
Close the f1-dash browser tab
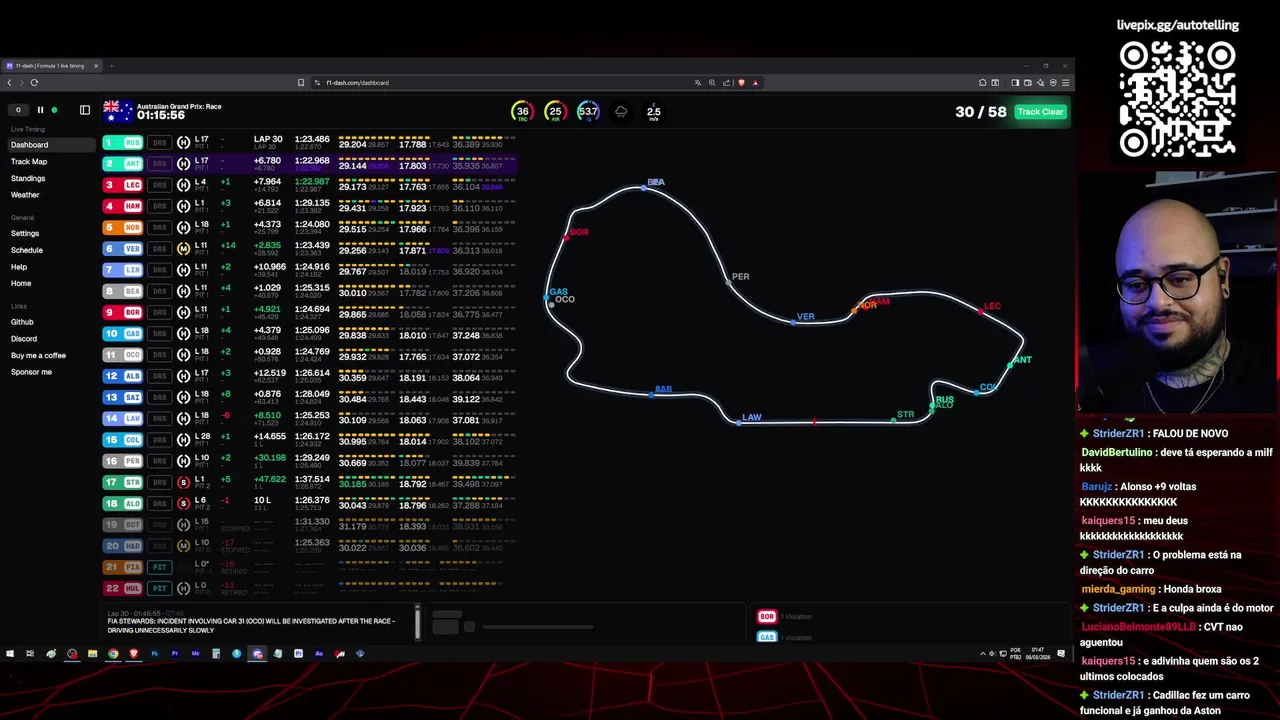pos(96,66)
